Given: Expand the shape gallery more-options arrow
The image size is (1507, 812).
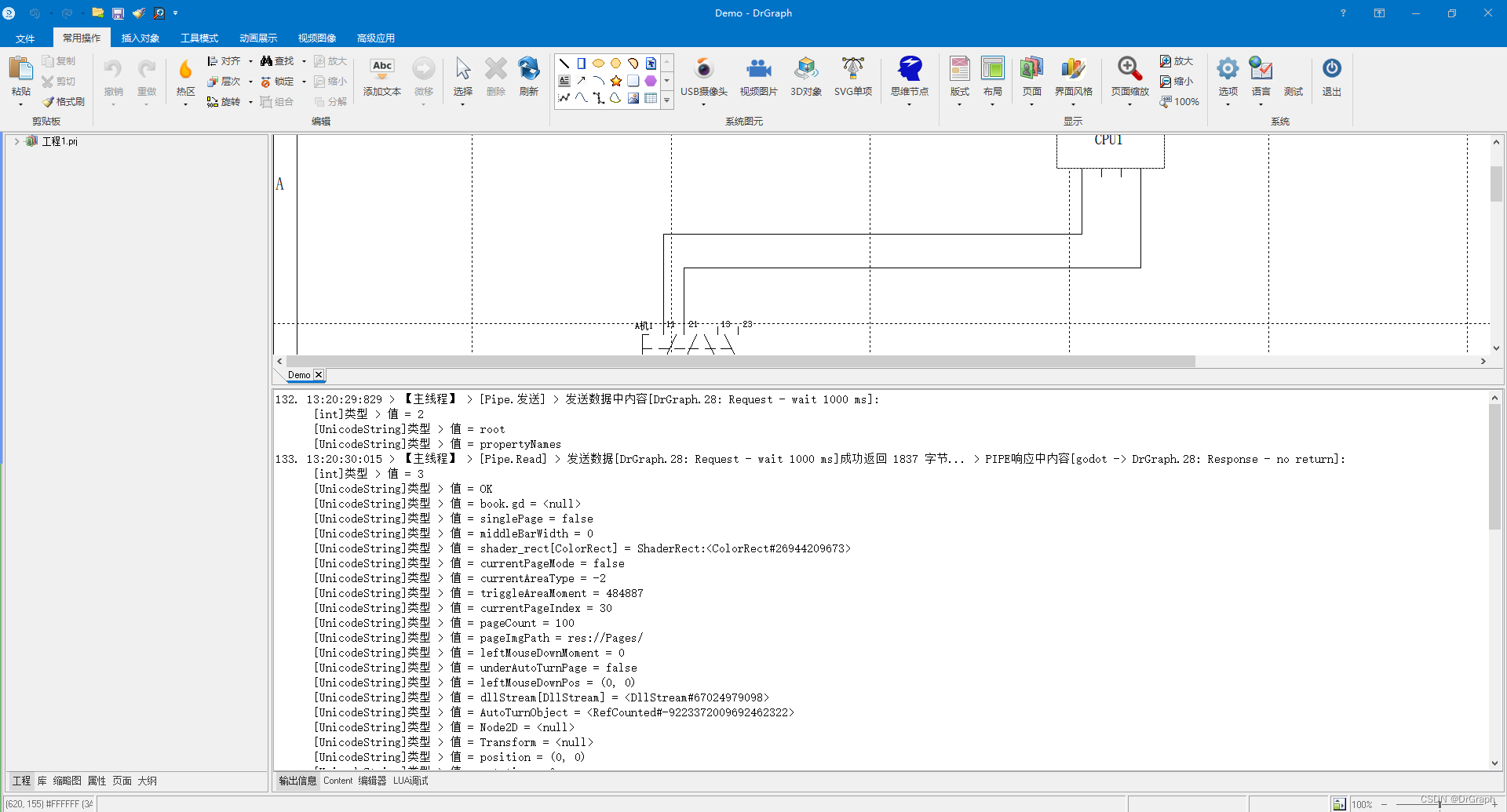Looking at the screenshot, I should pyautogui.click(x=667, y=100).
